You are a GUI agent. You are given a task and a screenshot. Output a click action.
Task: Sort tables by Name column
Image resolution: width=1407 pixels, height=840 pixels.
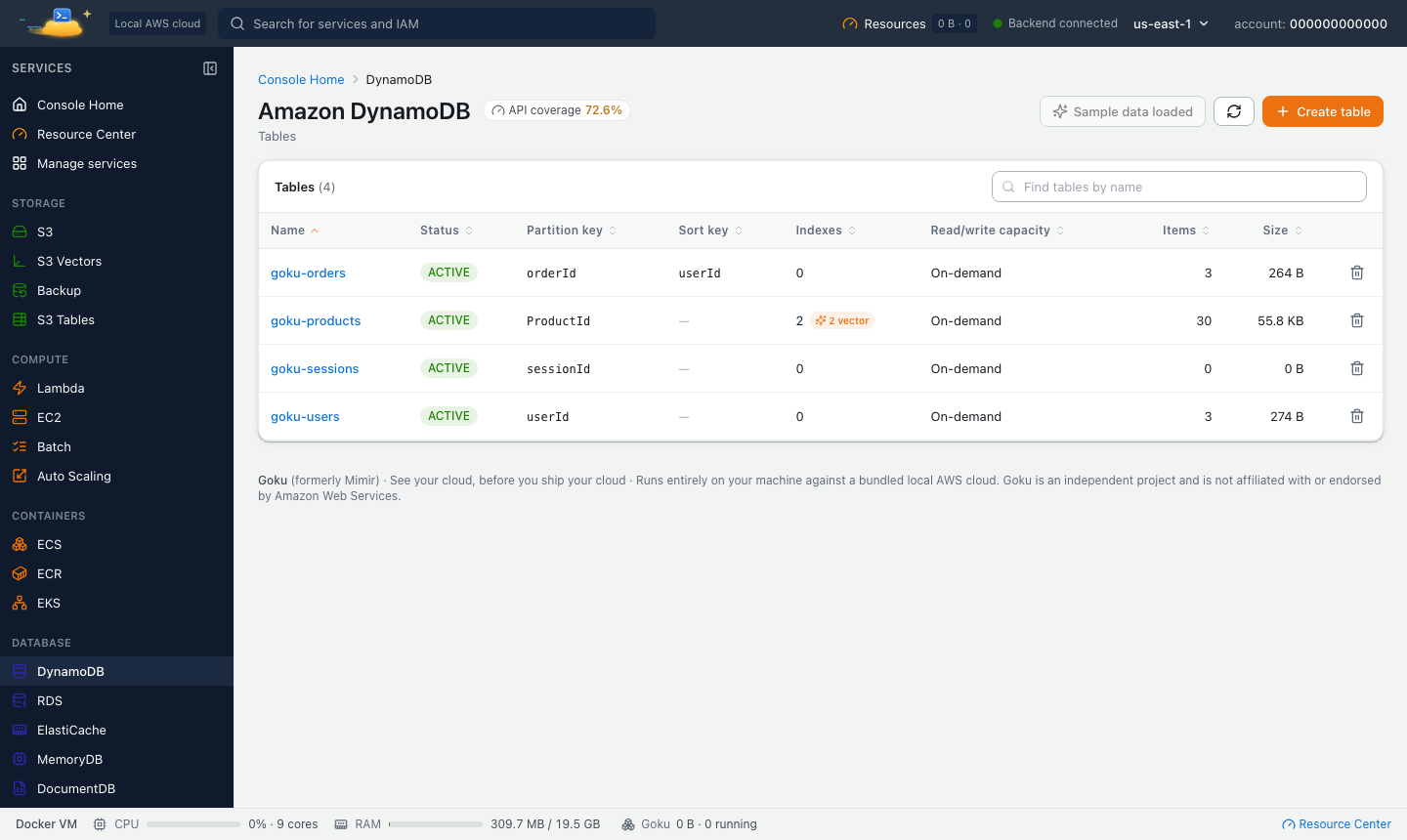[294, 231]
